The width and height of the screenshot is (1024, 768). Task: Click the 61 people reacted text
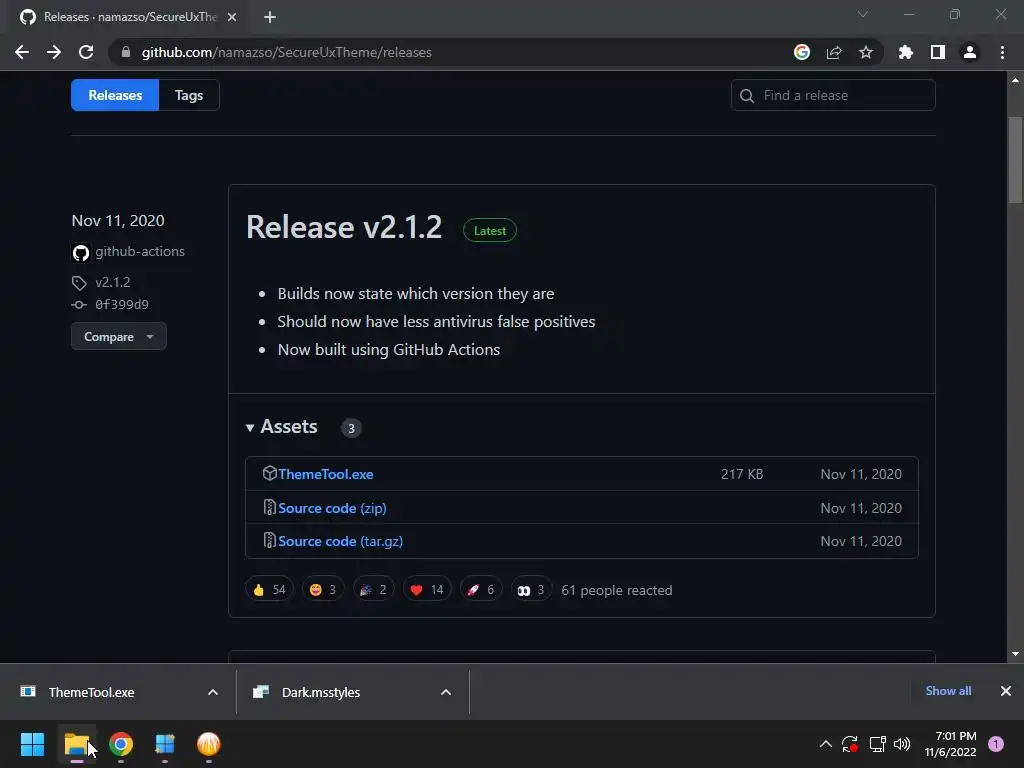[616, 590]
